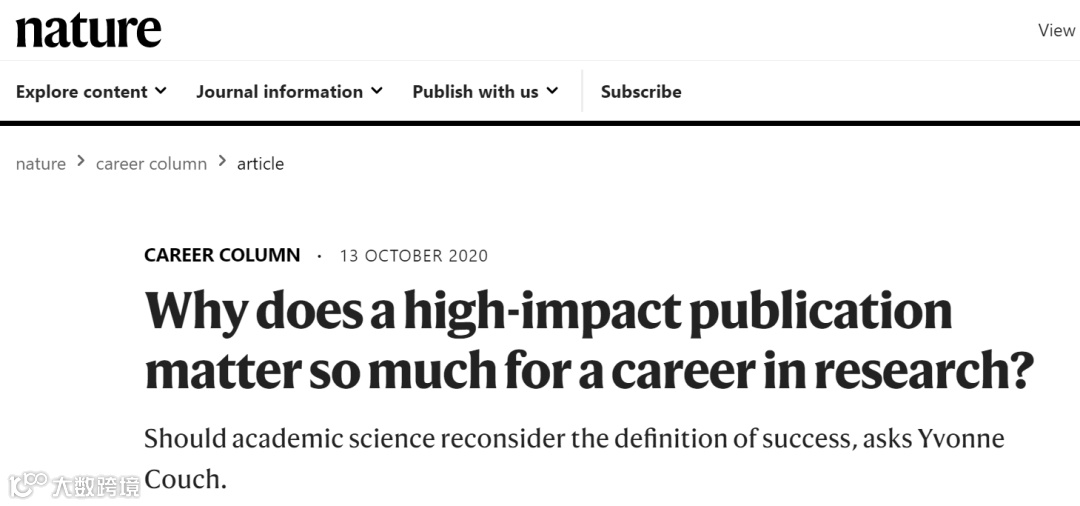
Task: Click the chevron beside Explore content
Action: 160,91
